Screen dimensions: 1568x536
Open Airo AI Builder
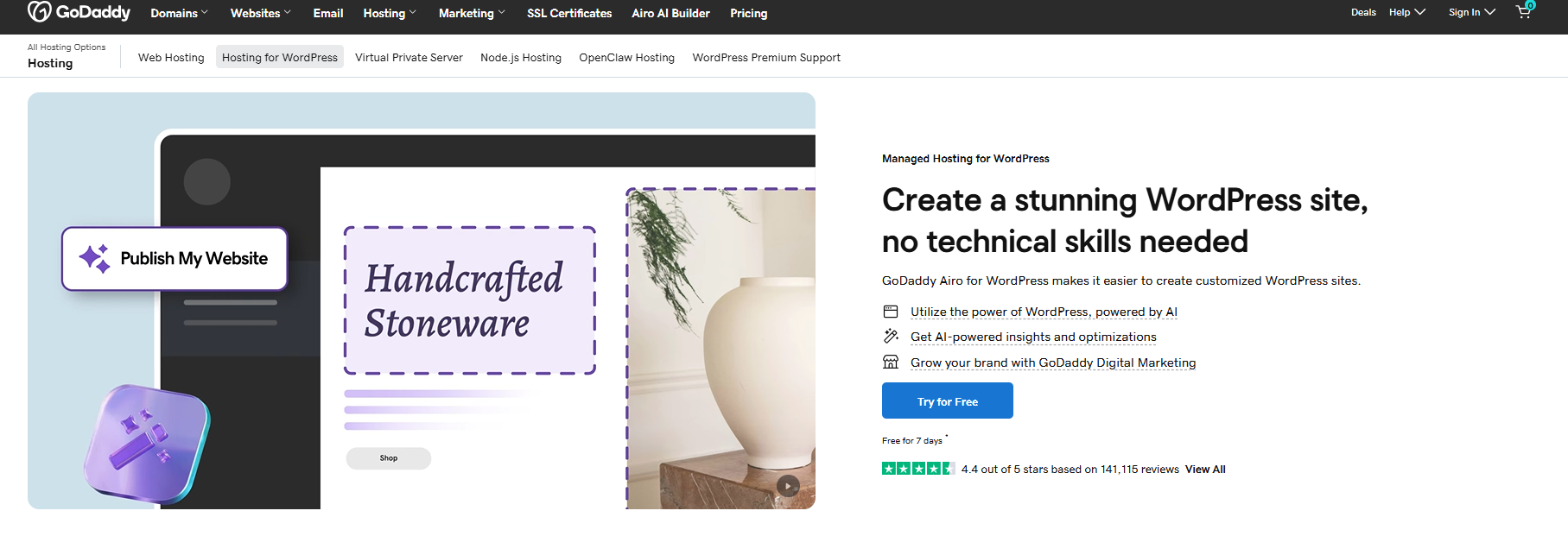coord(670,13)
